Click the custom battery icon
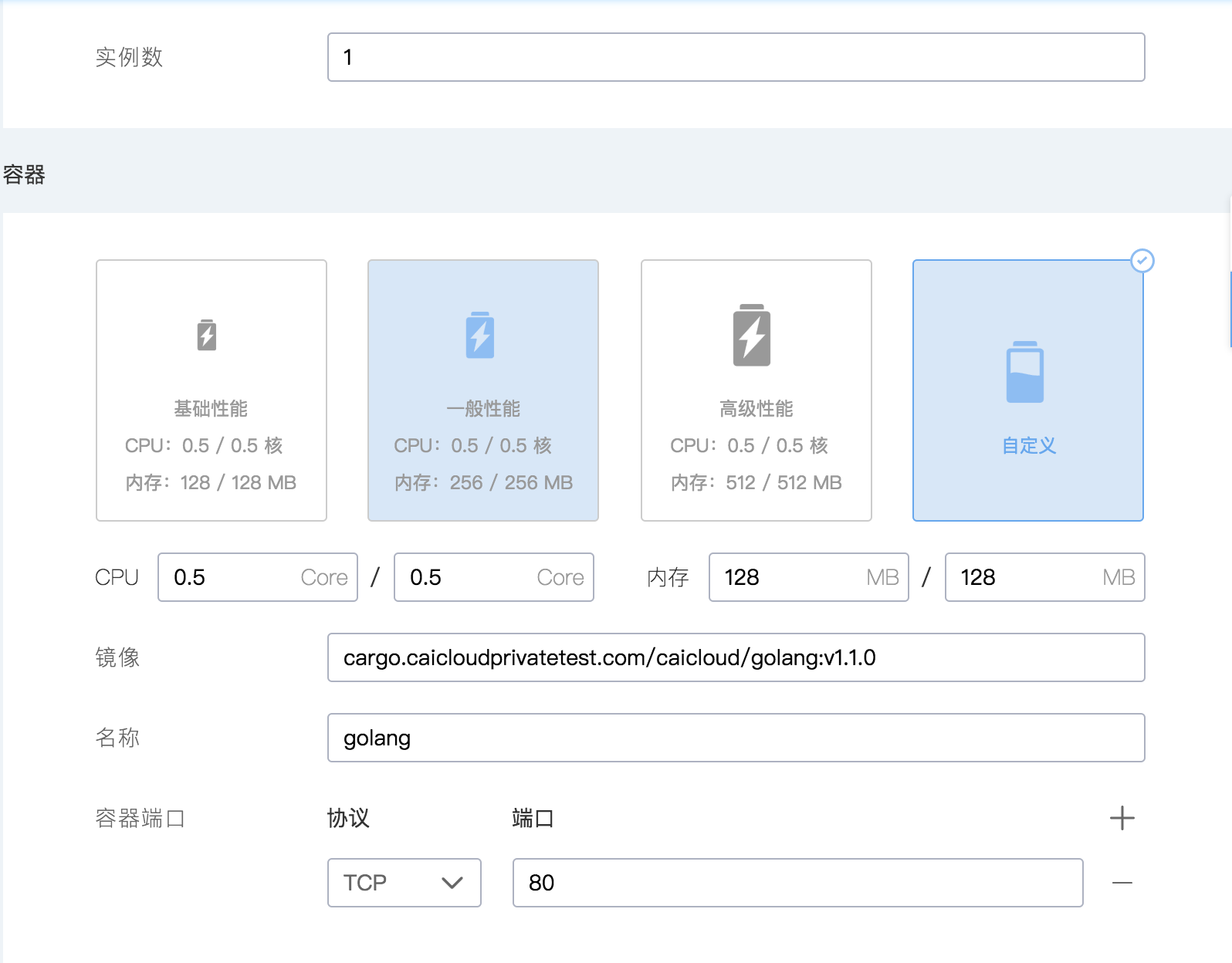This screenshot has width=1232, height=963. 1025,372
